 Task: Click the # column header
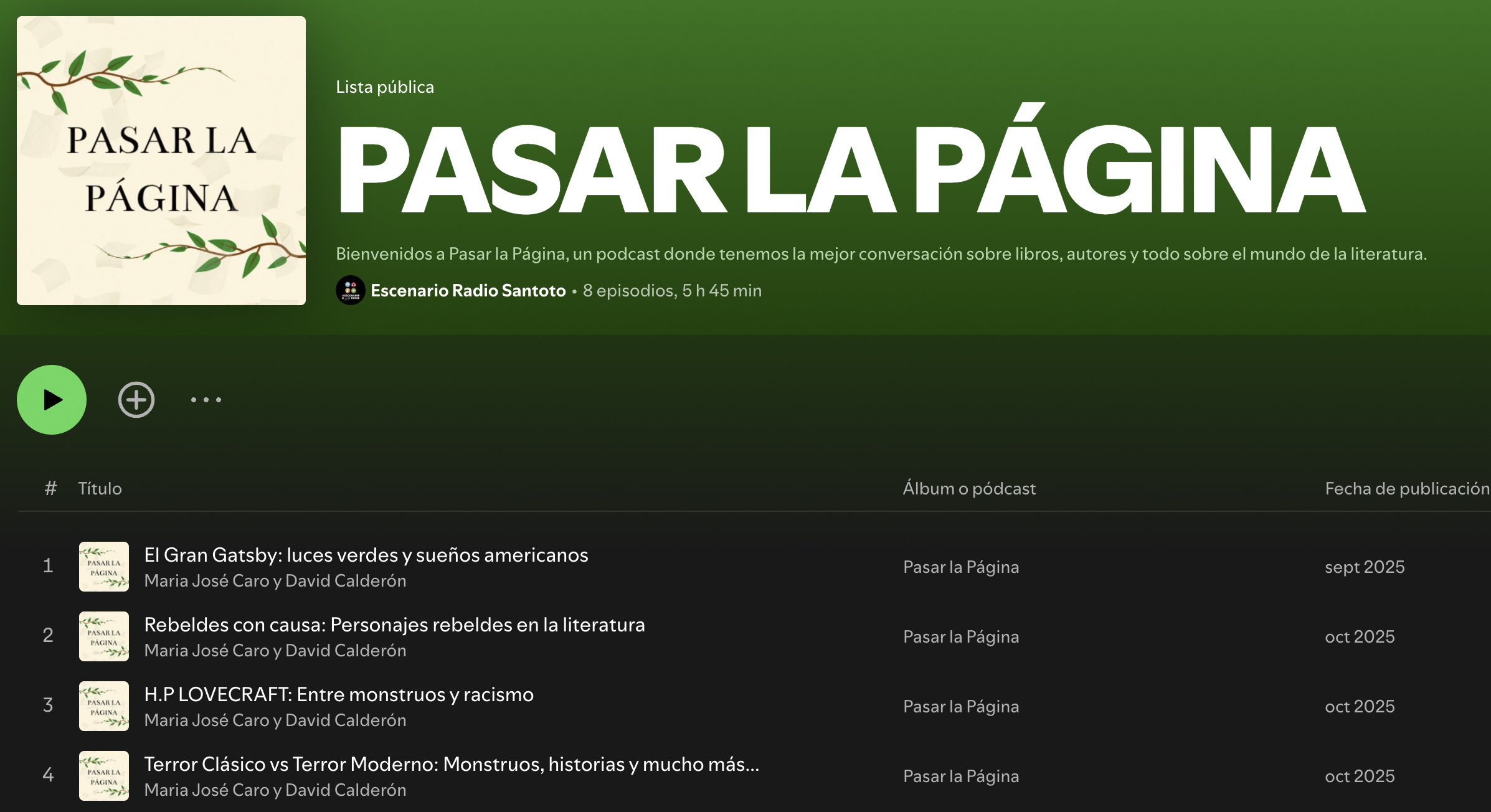click(50, 488)
